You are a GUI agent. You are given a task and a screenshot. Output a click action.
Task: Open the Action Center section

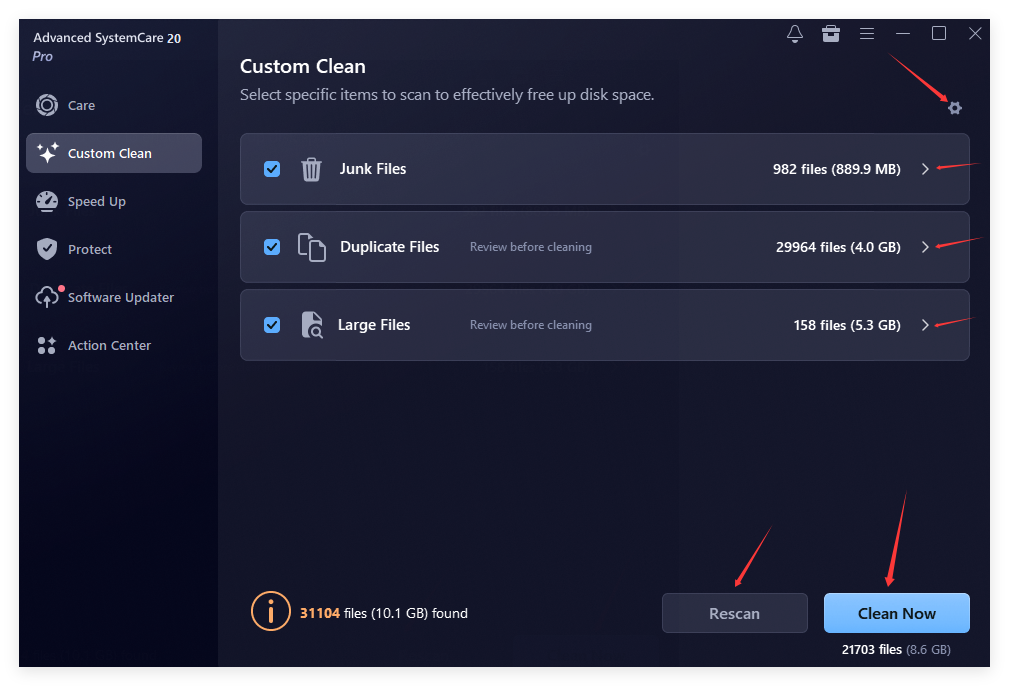tap(114, 346)
